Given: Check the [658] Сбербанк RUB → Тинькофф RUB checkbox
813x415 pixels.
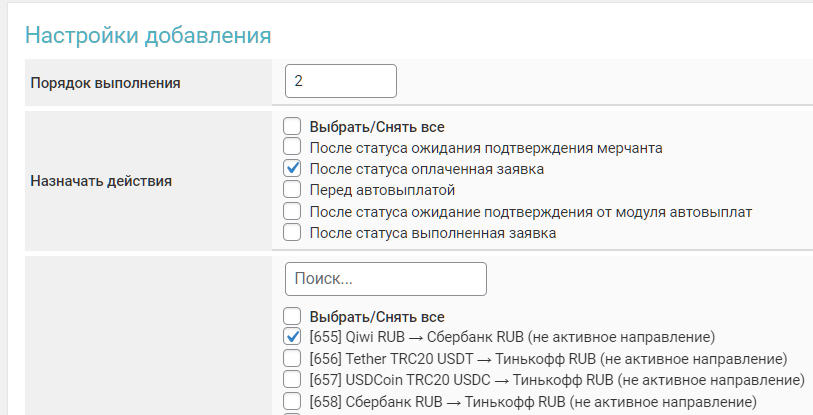Looking at the screenshot, I should click(292, 401).
